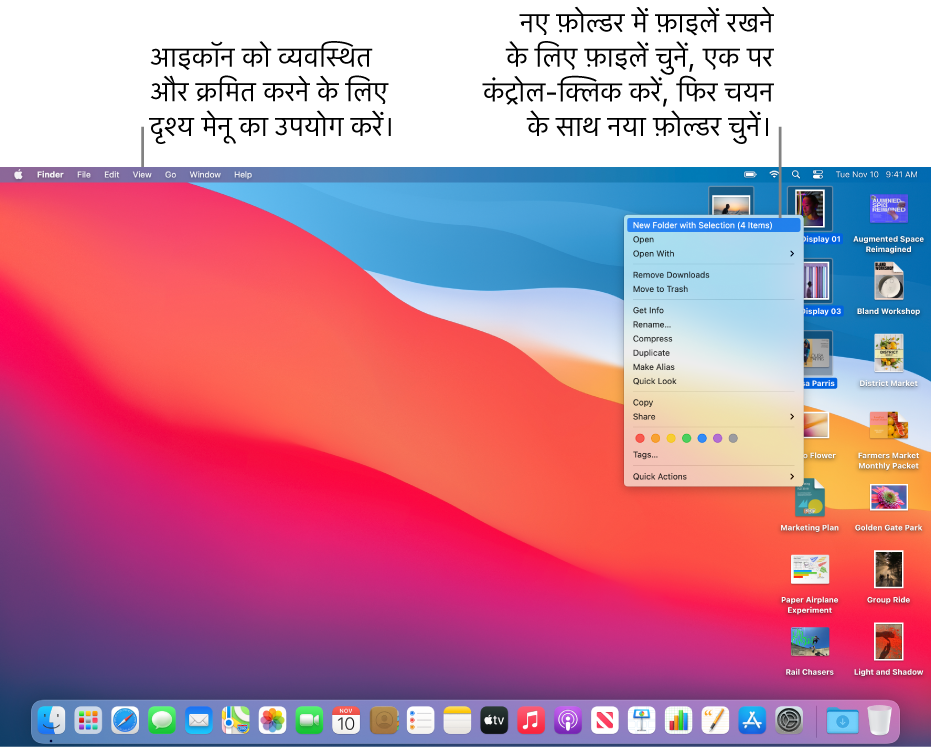The height and width of the screenshot is (747, 931).
Task: Expand the Open With submenu
Action: [x=713, y=254]
